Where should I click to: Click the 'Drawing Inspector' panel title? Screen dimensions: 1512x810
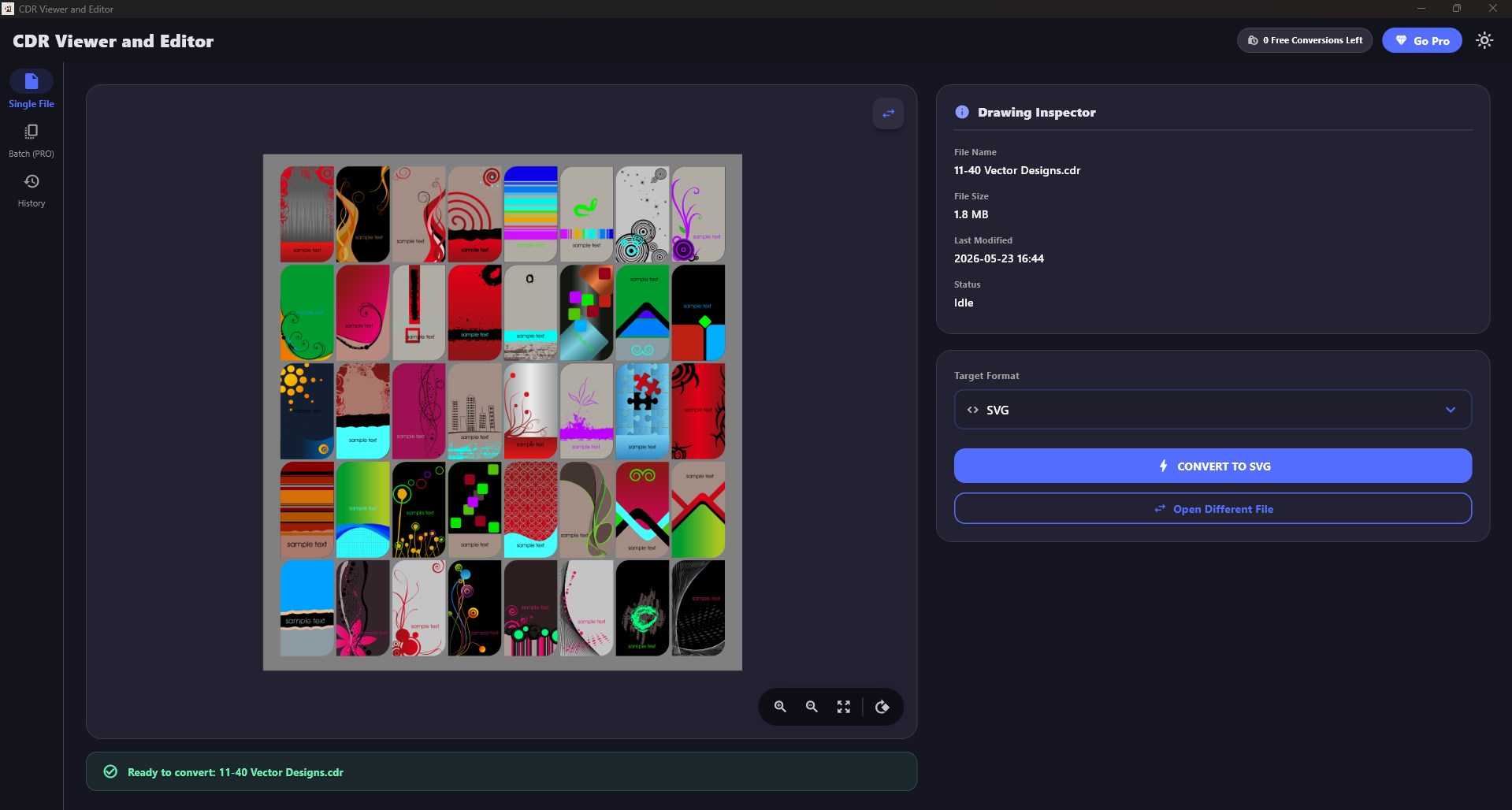tap(1037, 112)
